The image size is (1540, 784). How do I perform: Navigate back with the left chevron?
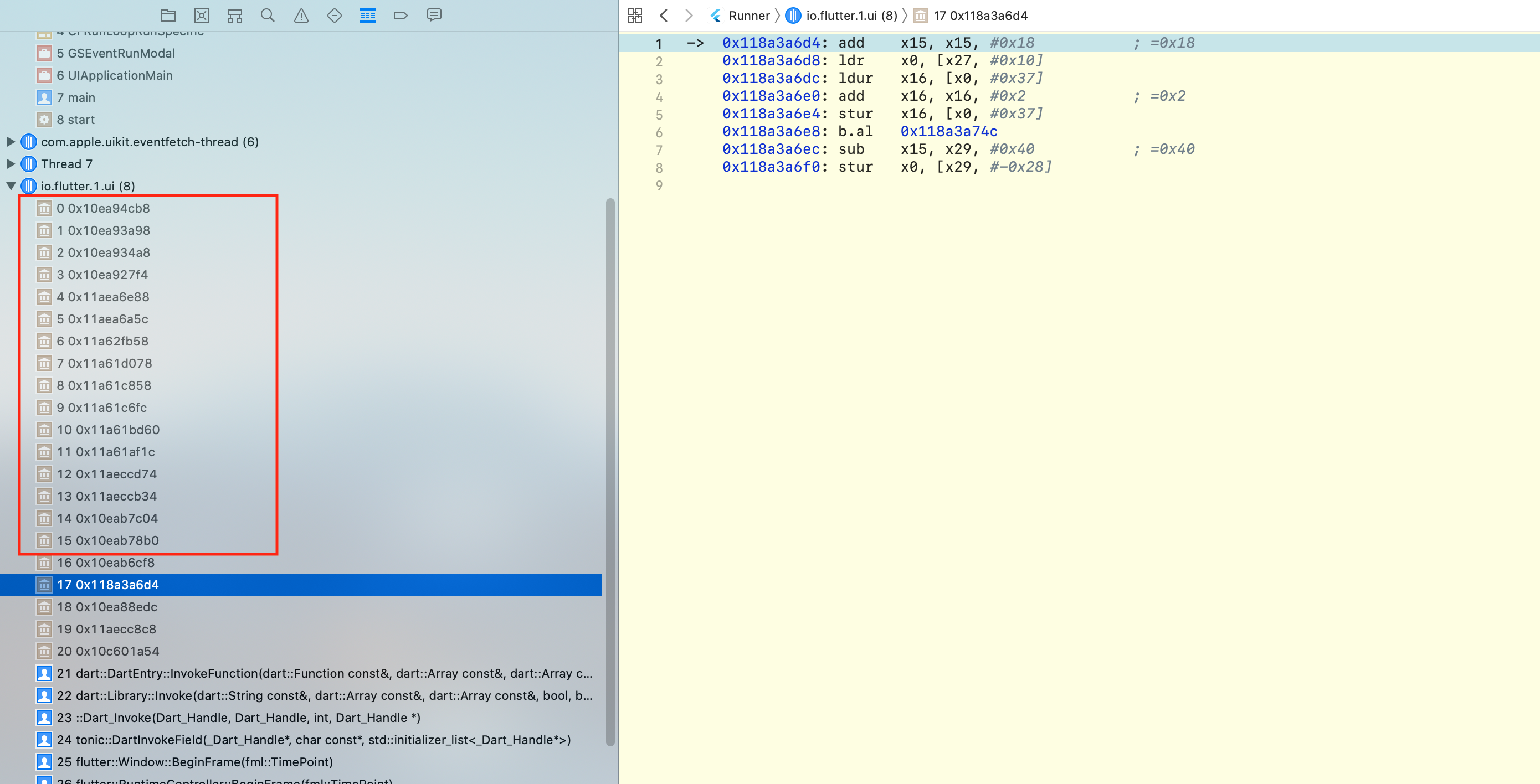[664, 15]
